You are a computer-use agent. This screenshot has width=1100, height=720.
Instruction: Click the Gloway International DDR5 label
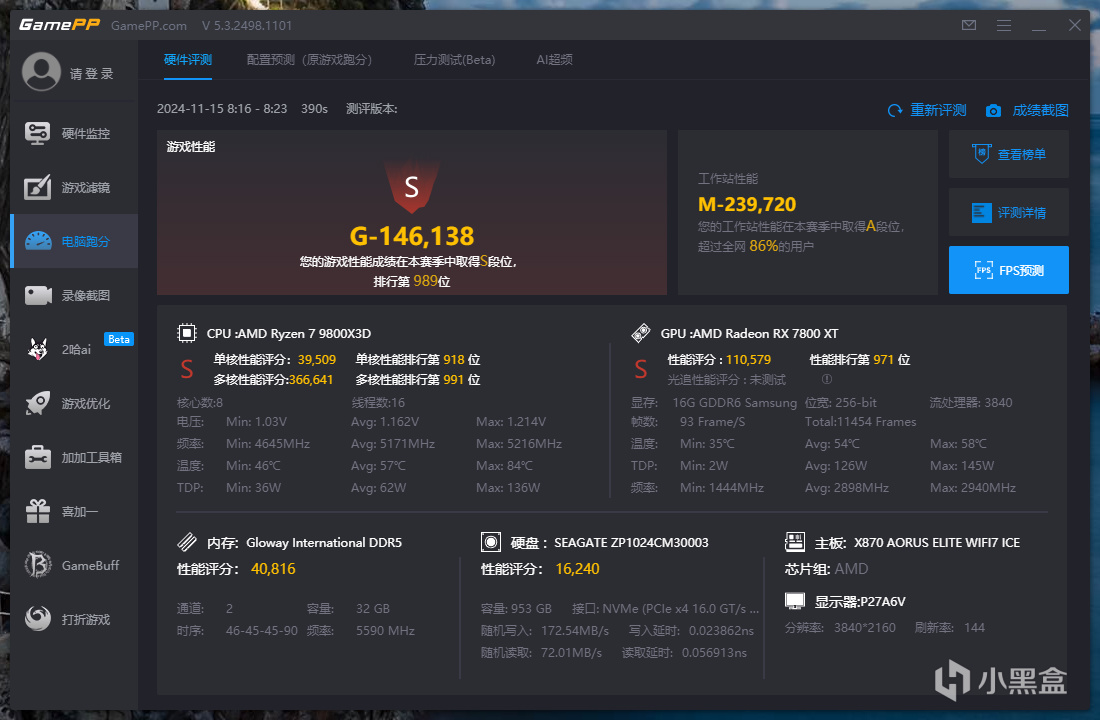[x=324, y=542]
